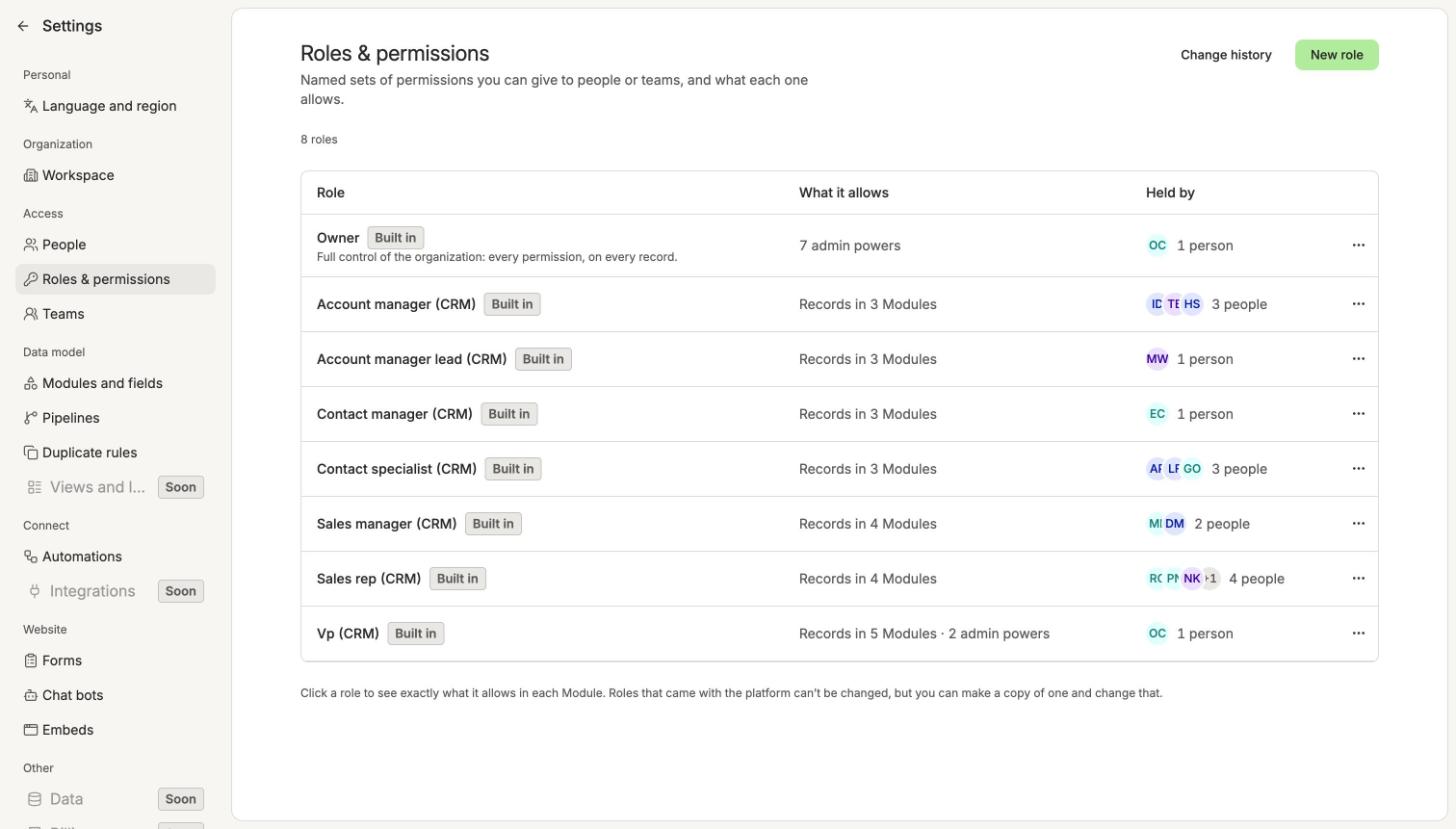Open Modules and fields
This screenshot has width=1456, height=829.
click(x=115, y=383)
